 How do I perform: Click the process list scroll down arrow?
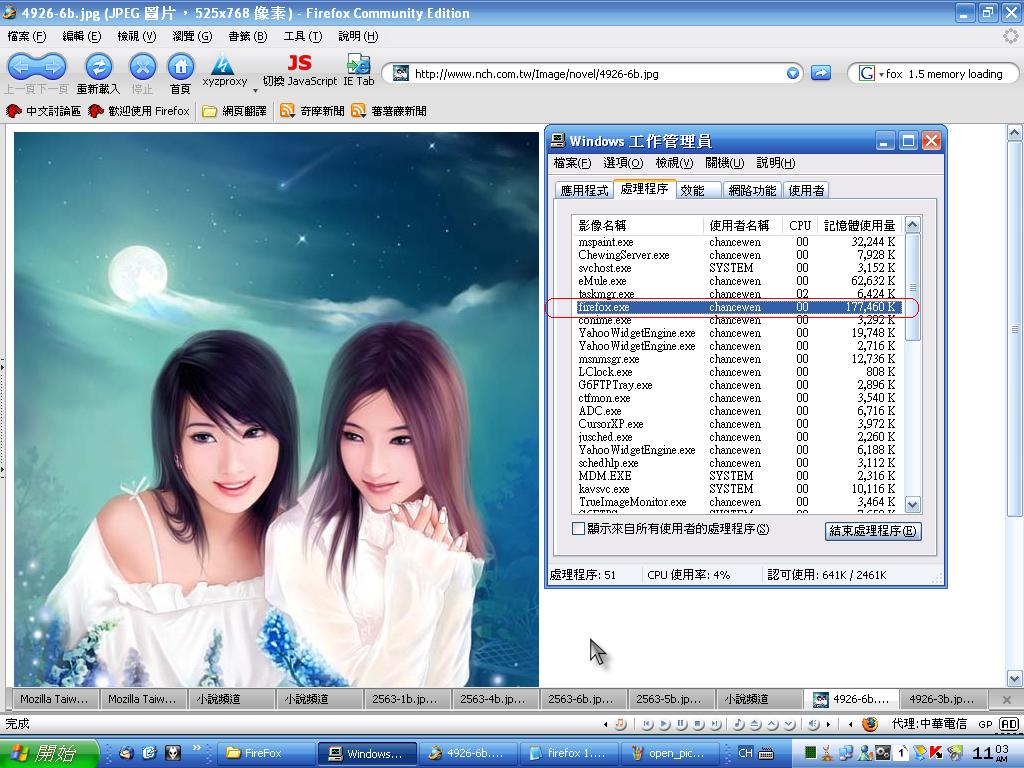click(x=912, y=505)
